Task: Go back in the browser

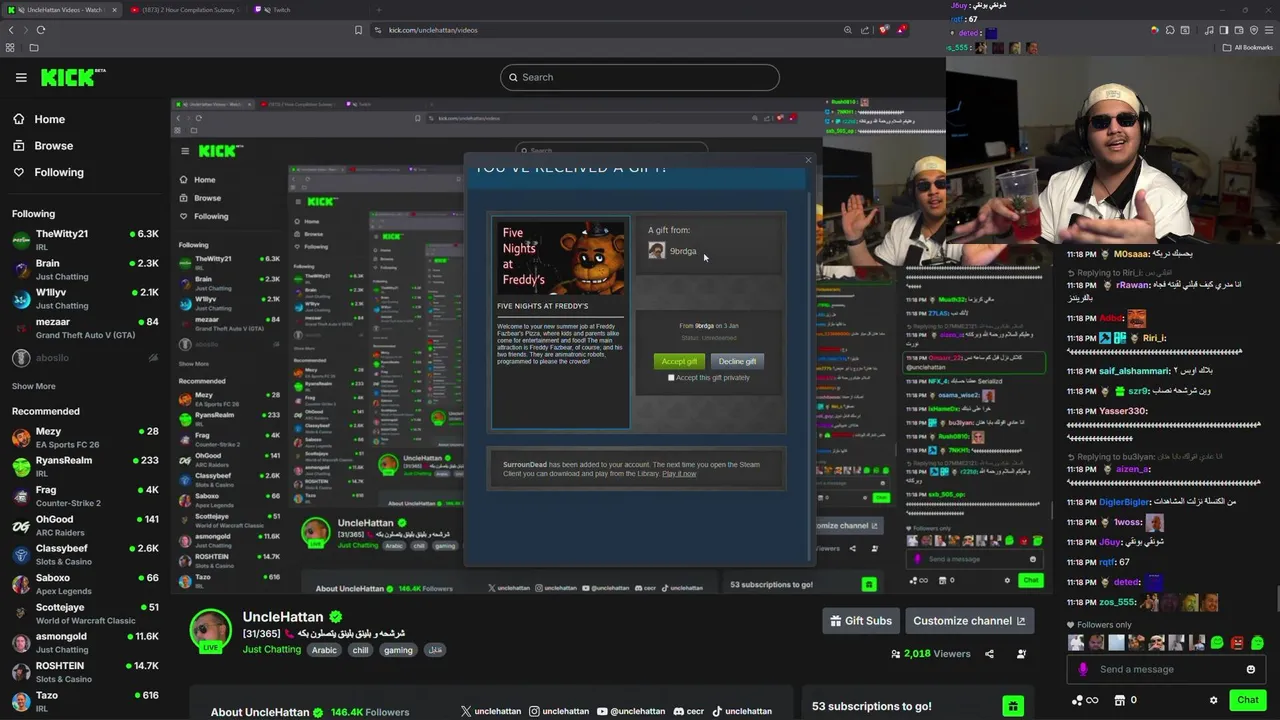Action: tap(11, 30)
